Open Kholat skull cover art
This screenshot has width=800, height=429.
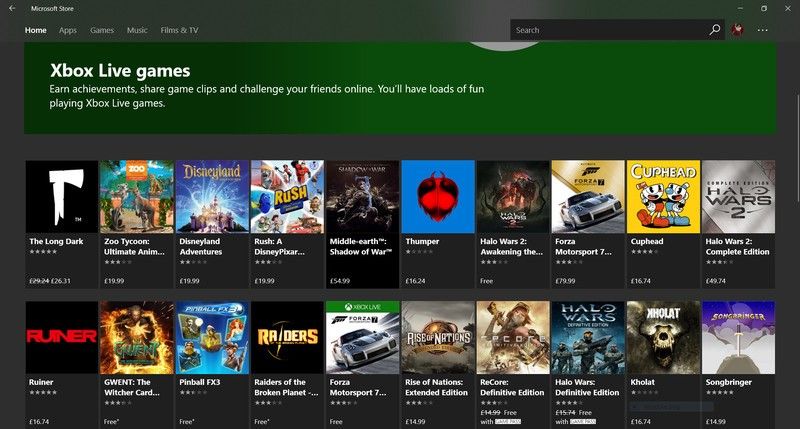point(663,338)
